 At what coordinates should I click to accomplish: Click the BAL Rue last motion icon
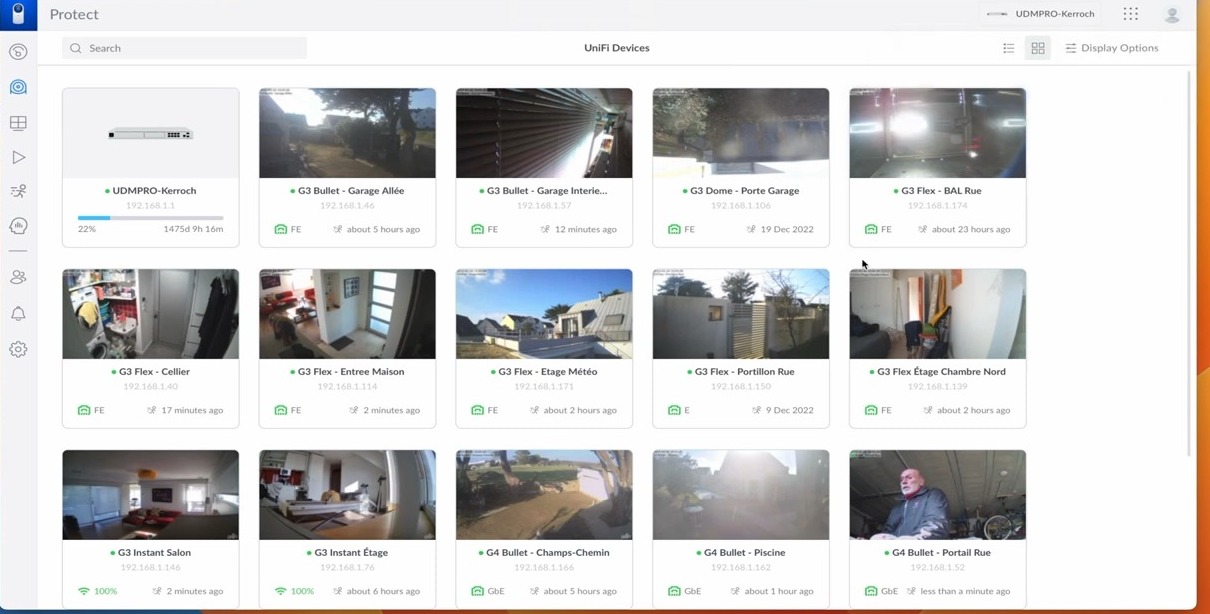pyautogui.click(x=923, y=229)
